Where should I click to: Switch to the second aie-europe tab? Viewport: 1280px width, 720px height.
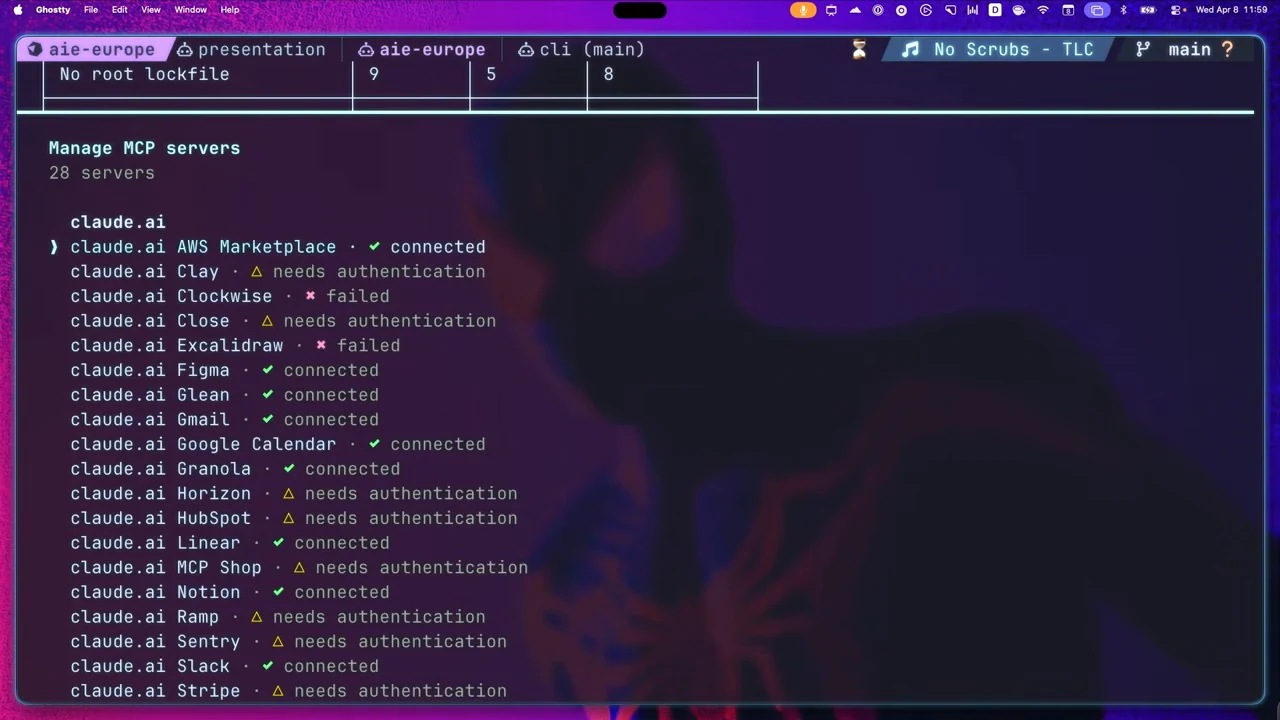tap(421, 49)
